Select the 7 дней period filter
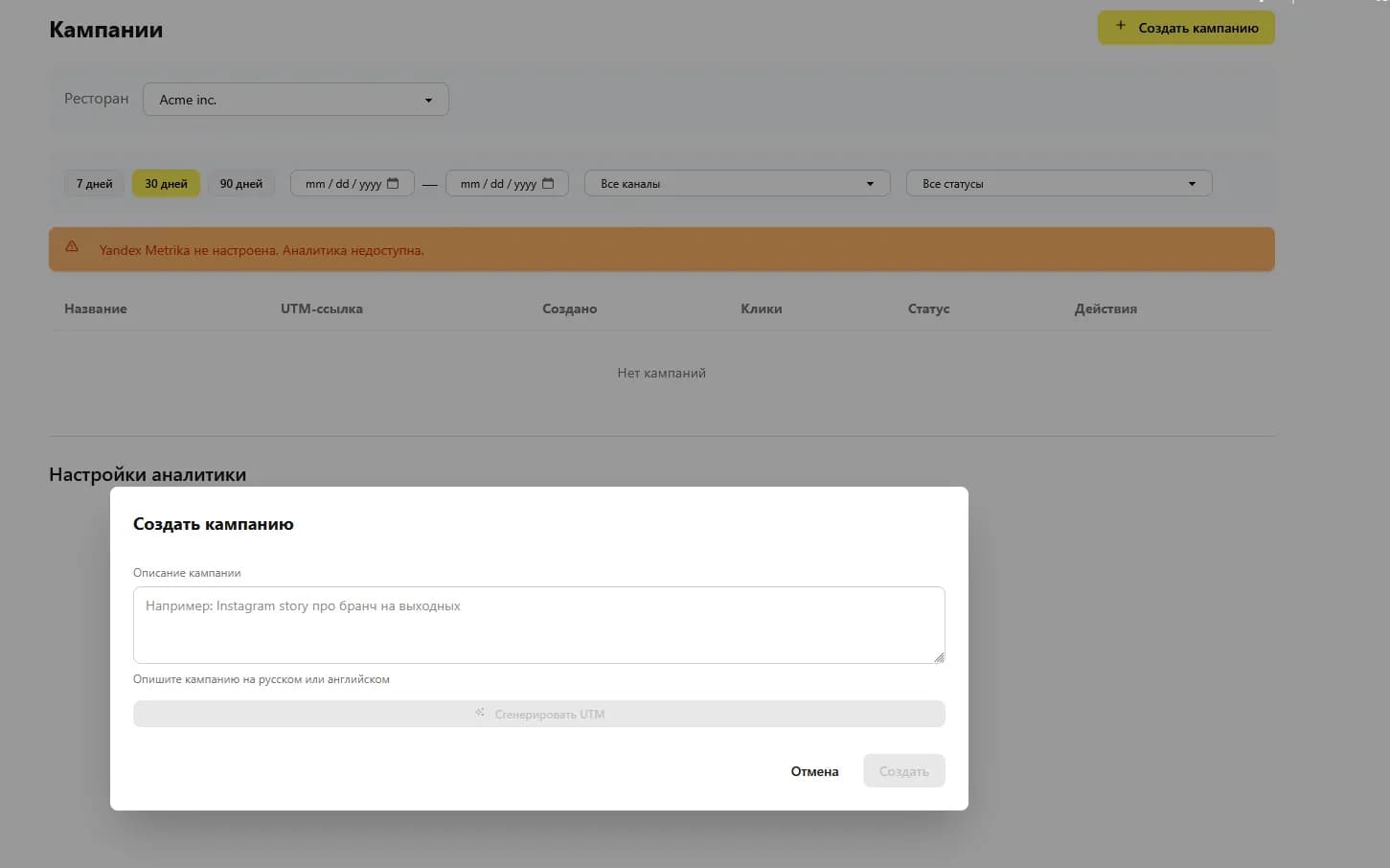 point(93,183)
